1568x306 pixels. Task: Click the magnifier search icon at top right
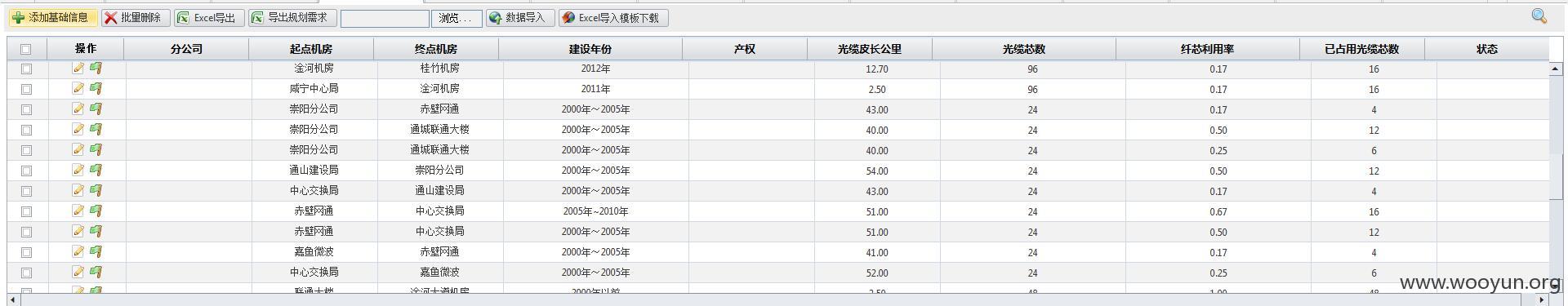1539,16
